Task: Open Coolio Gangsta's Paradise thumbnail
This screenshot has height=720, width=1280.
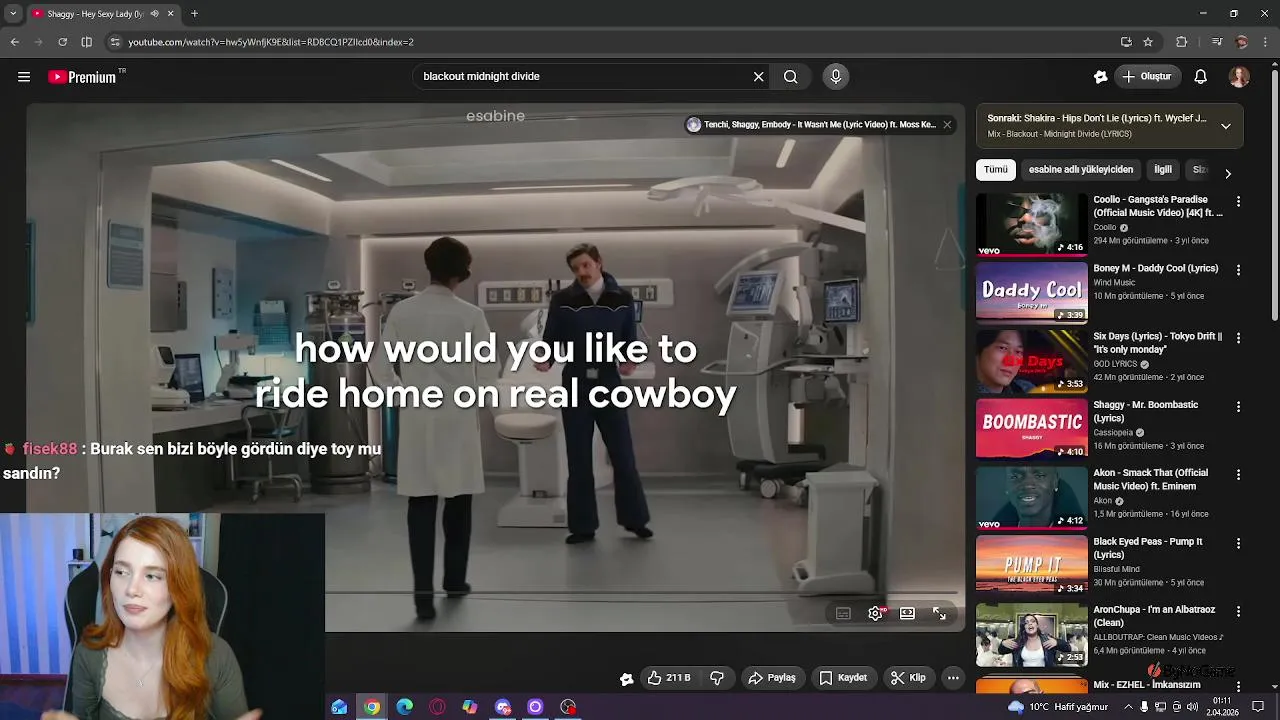Action: coord(1031,225)
